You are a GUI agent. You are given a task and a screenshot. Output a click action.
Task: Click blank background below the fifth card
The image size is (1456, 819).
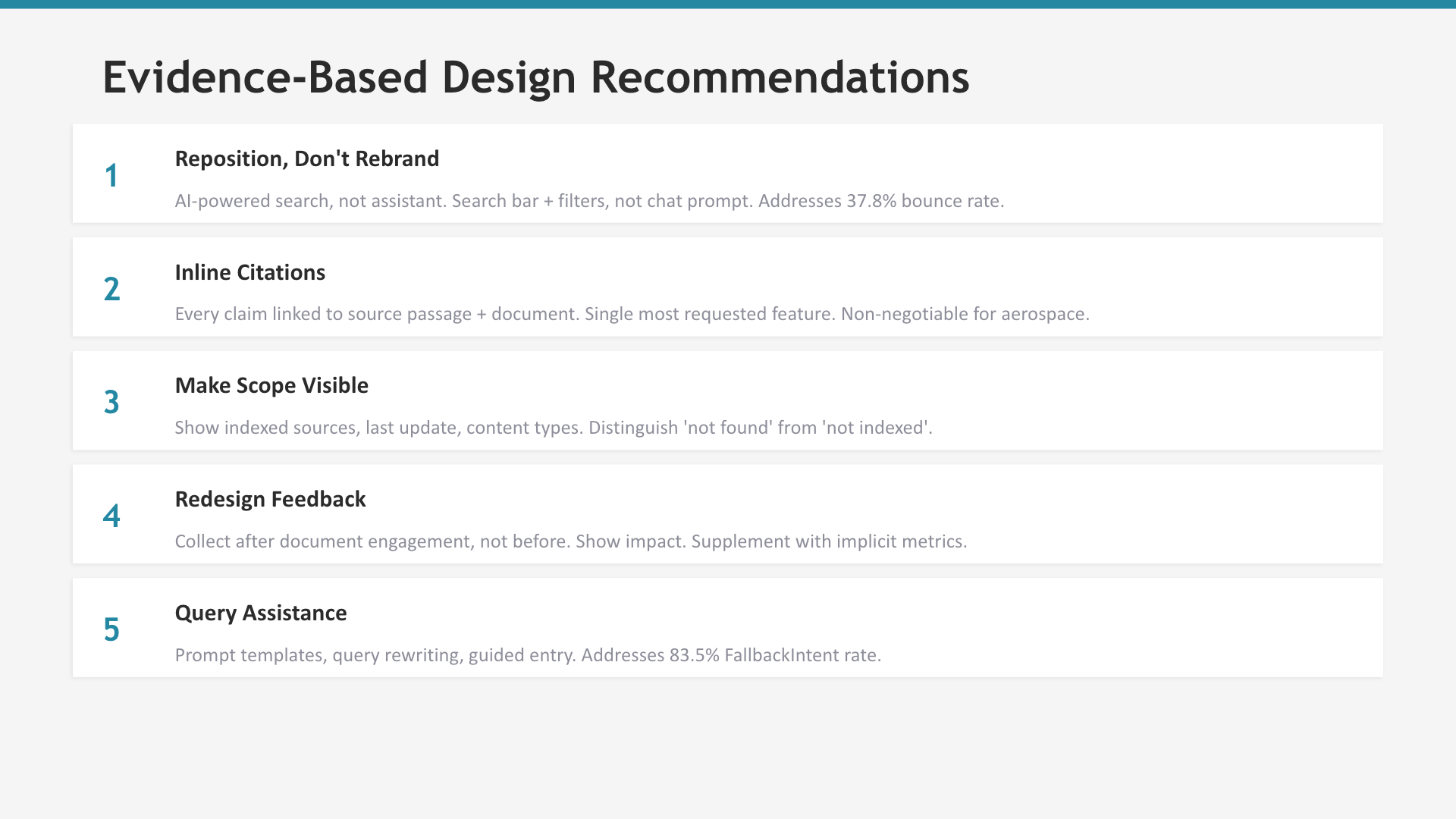tap(728, 747)
